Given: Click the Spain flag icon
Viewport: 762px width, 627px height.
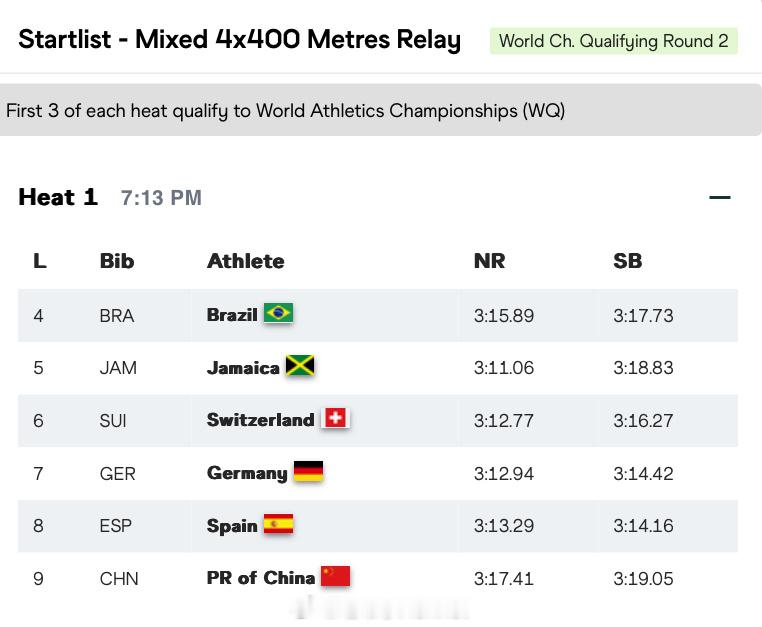Looking at the screenshot, I should point(278,524).
